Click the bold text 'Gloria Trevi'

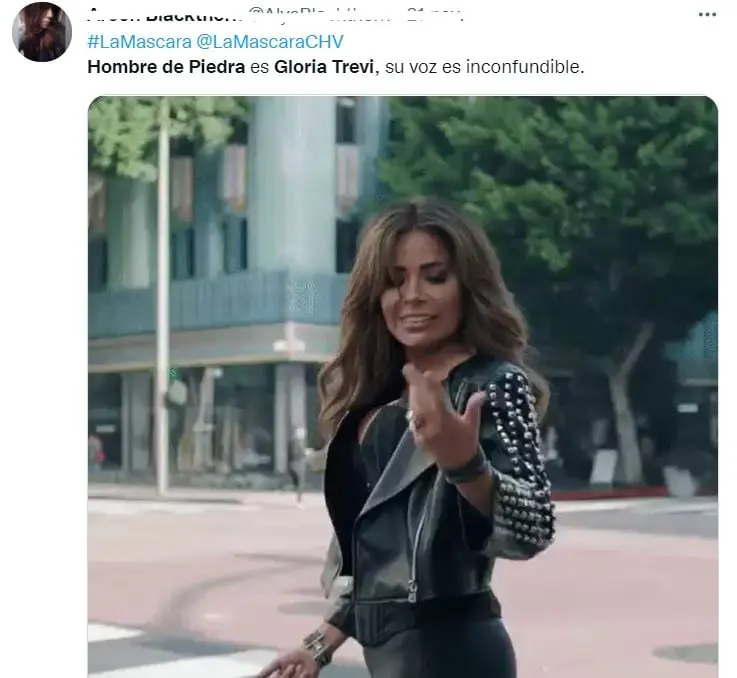[324, 67]
